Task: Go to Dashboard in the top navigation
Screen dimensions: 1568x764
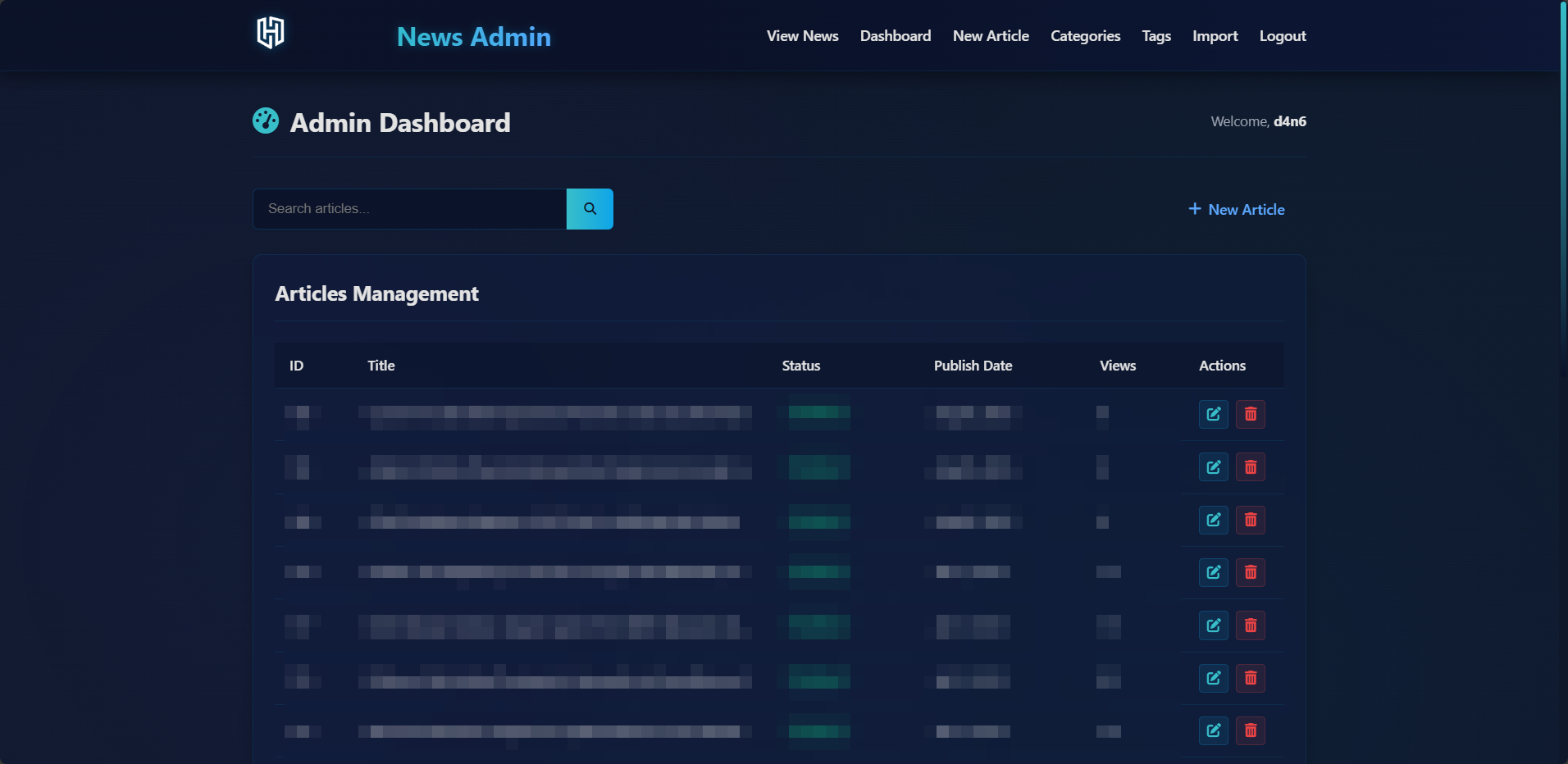Action: 896,36
